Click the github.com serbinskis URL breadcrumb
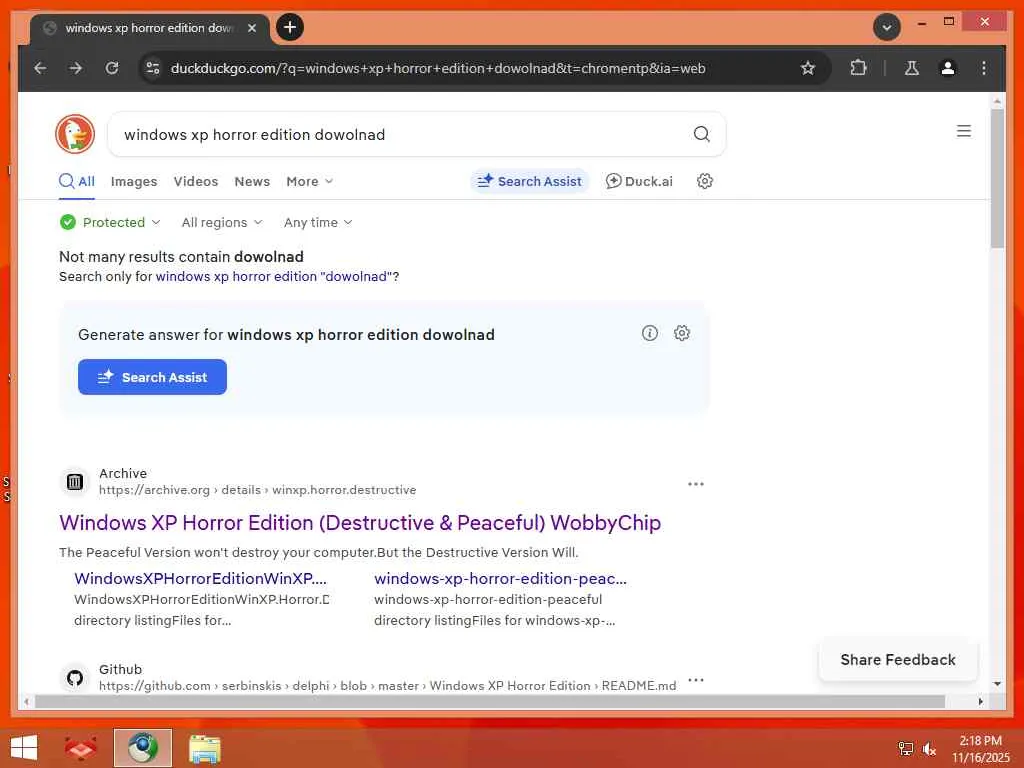The height and width of the screenshot is (768, 1024). pos(387,686)
